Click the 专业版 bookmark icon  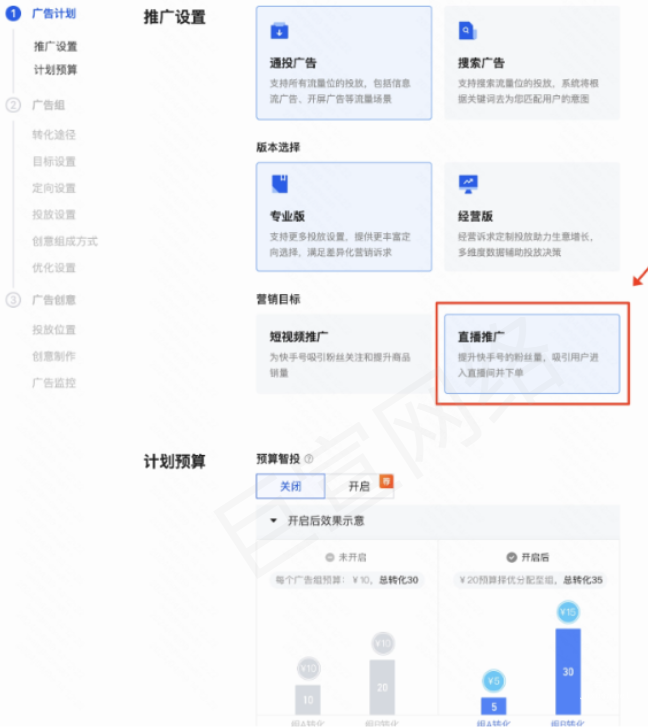click(280, 184)
